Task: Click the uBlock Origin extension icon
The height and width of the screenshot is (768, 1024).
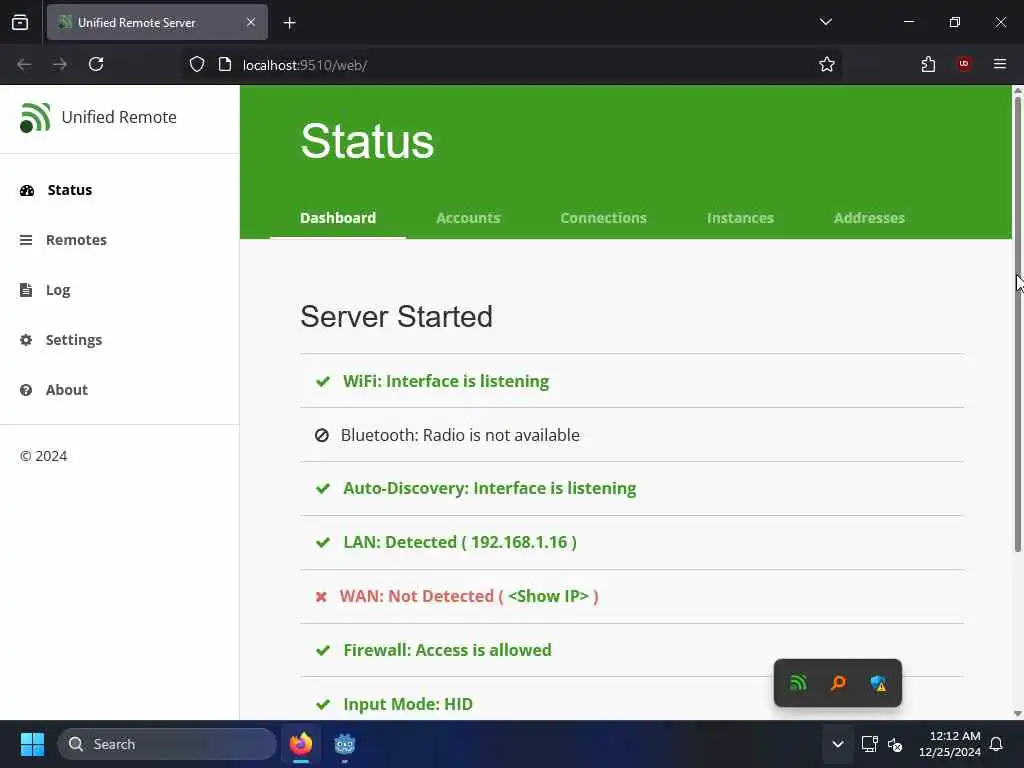Action: click(x=964, y=64)
